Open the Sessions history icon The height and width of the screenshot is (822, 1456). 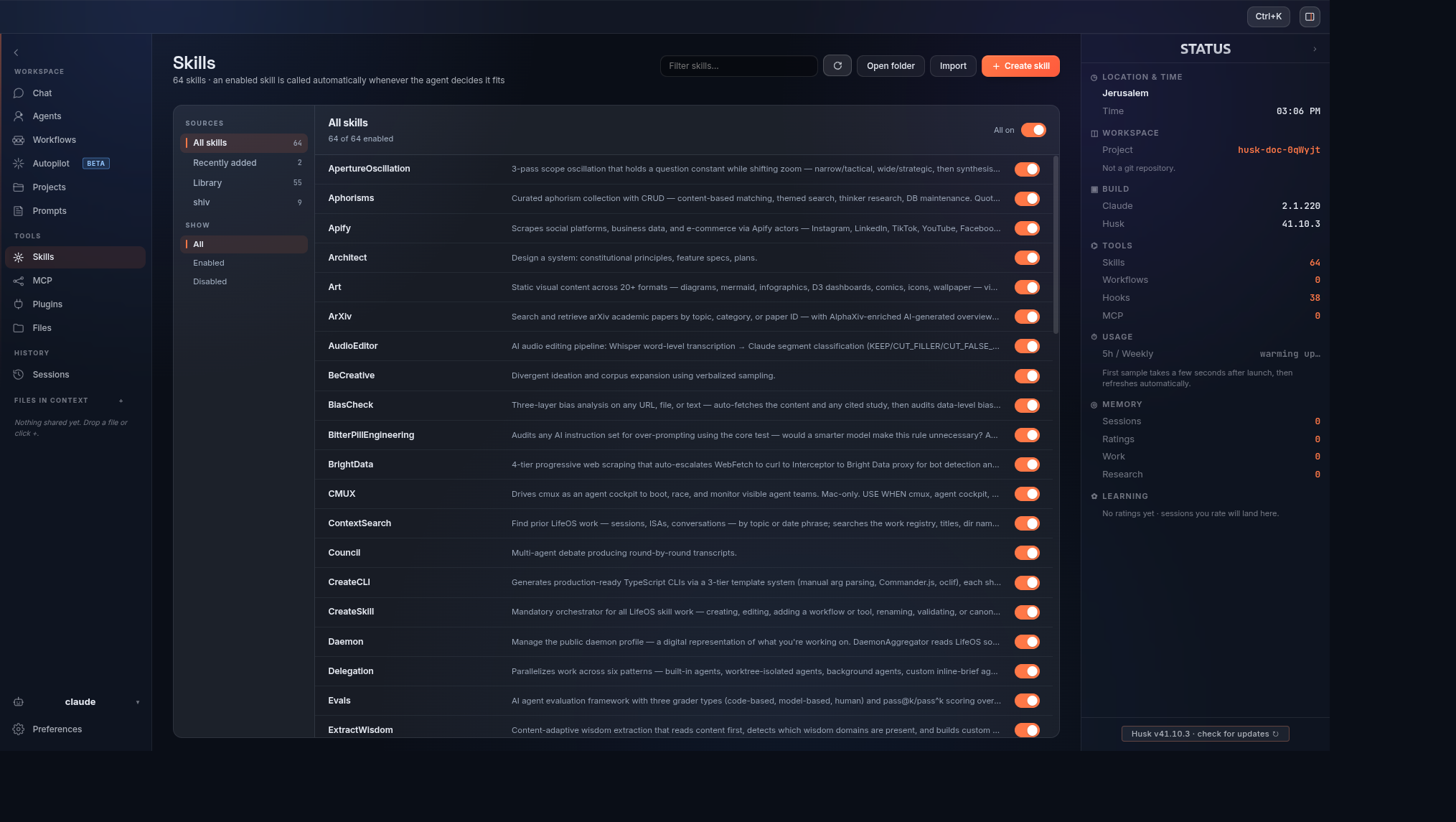pos(19,375)
